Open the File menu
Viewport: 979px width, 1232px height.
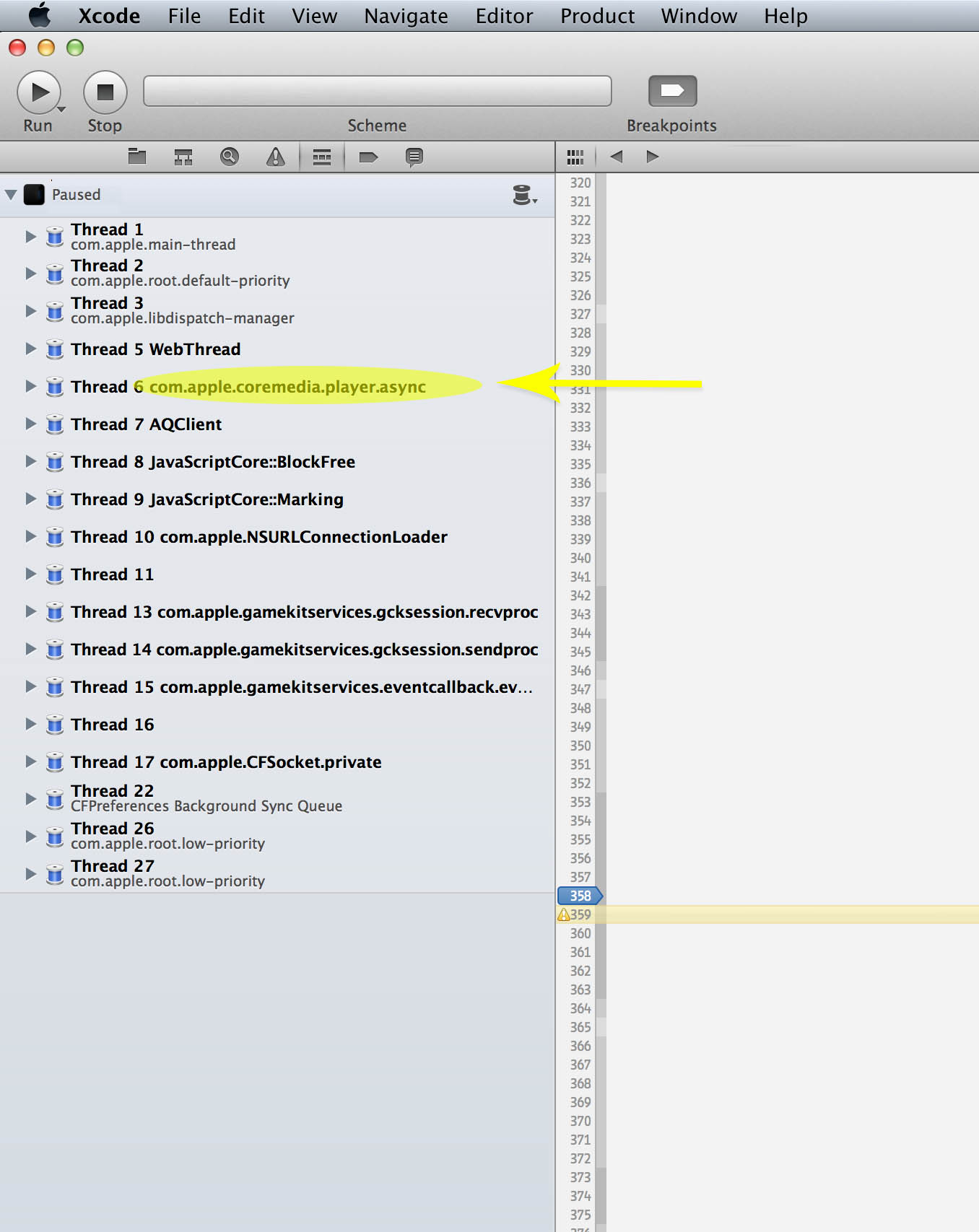pyautogui.click(x=184, y=16)
